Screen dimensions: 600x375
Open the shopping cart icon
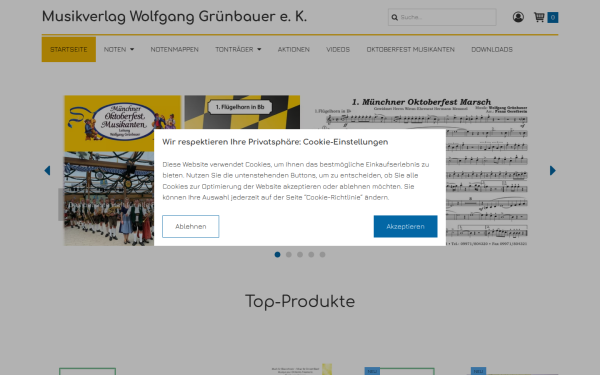pyautogui.click(x=539, y=17)
